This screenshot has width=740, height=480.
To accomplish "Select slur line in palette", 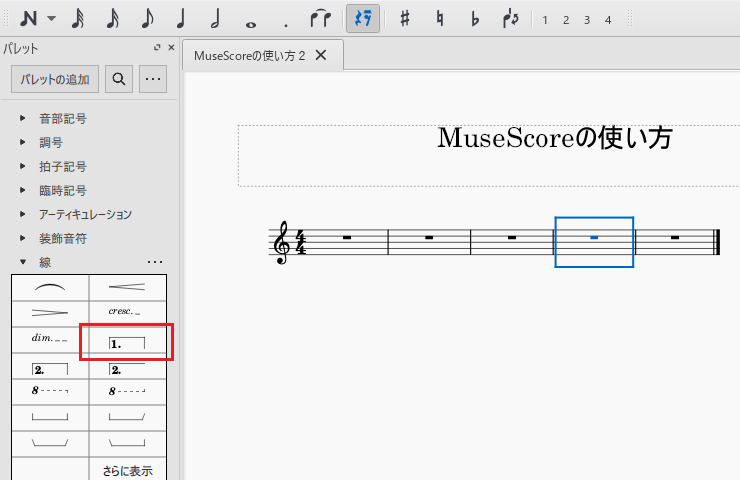I will pyautogui.click(x=50, y=288).
